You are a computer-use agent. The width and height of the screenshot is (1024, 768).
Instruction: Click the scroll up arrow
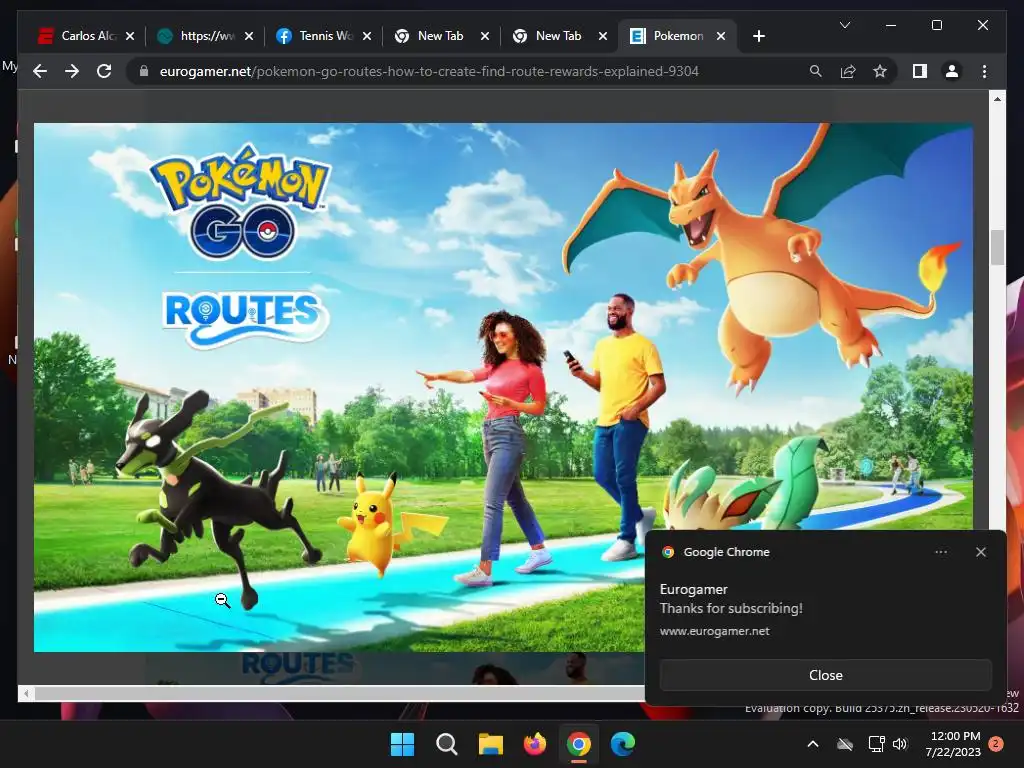click(x=997, y=99)
